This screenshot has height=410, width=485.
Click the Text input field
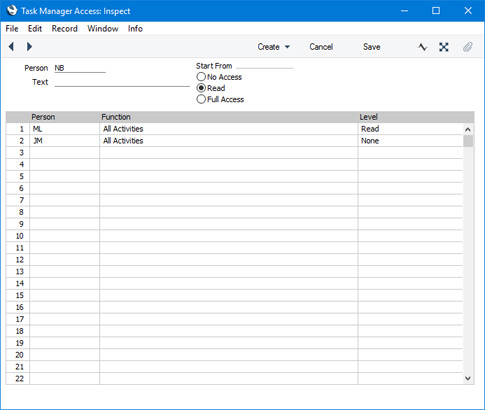pos(122,82)
